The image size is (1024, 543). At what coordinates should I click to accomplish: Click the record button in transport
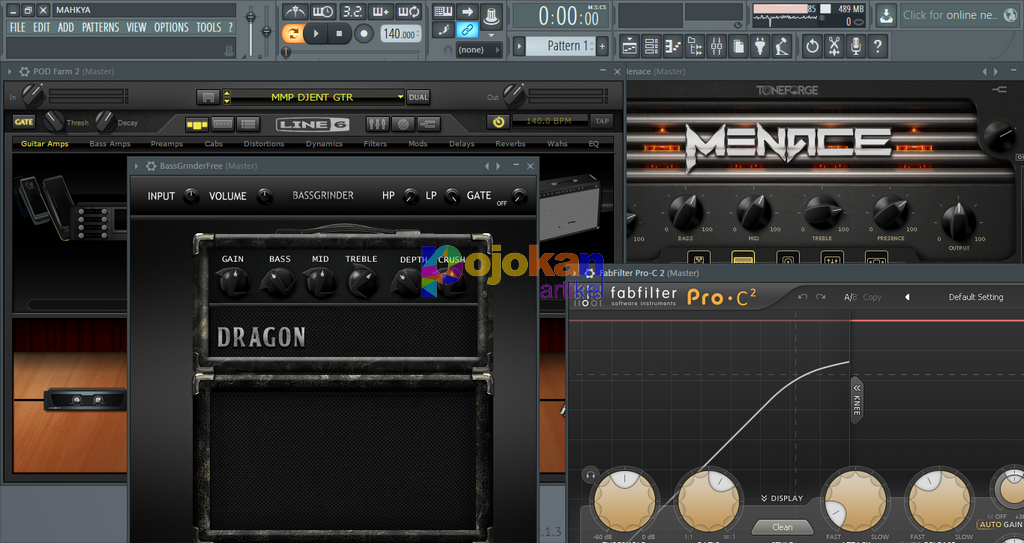tap(363, 33)
